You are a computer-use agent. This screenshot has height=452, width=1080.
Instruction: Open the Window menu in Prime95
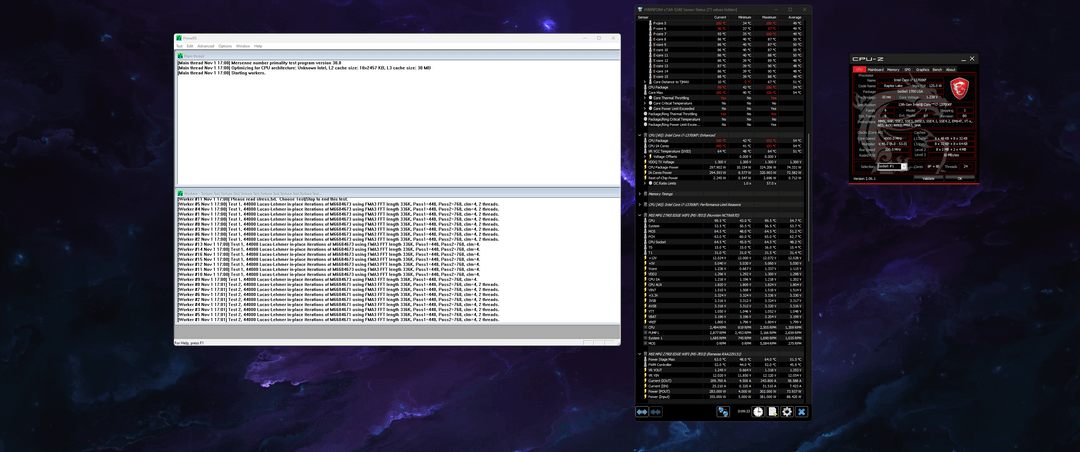243,46
